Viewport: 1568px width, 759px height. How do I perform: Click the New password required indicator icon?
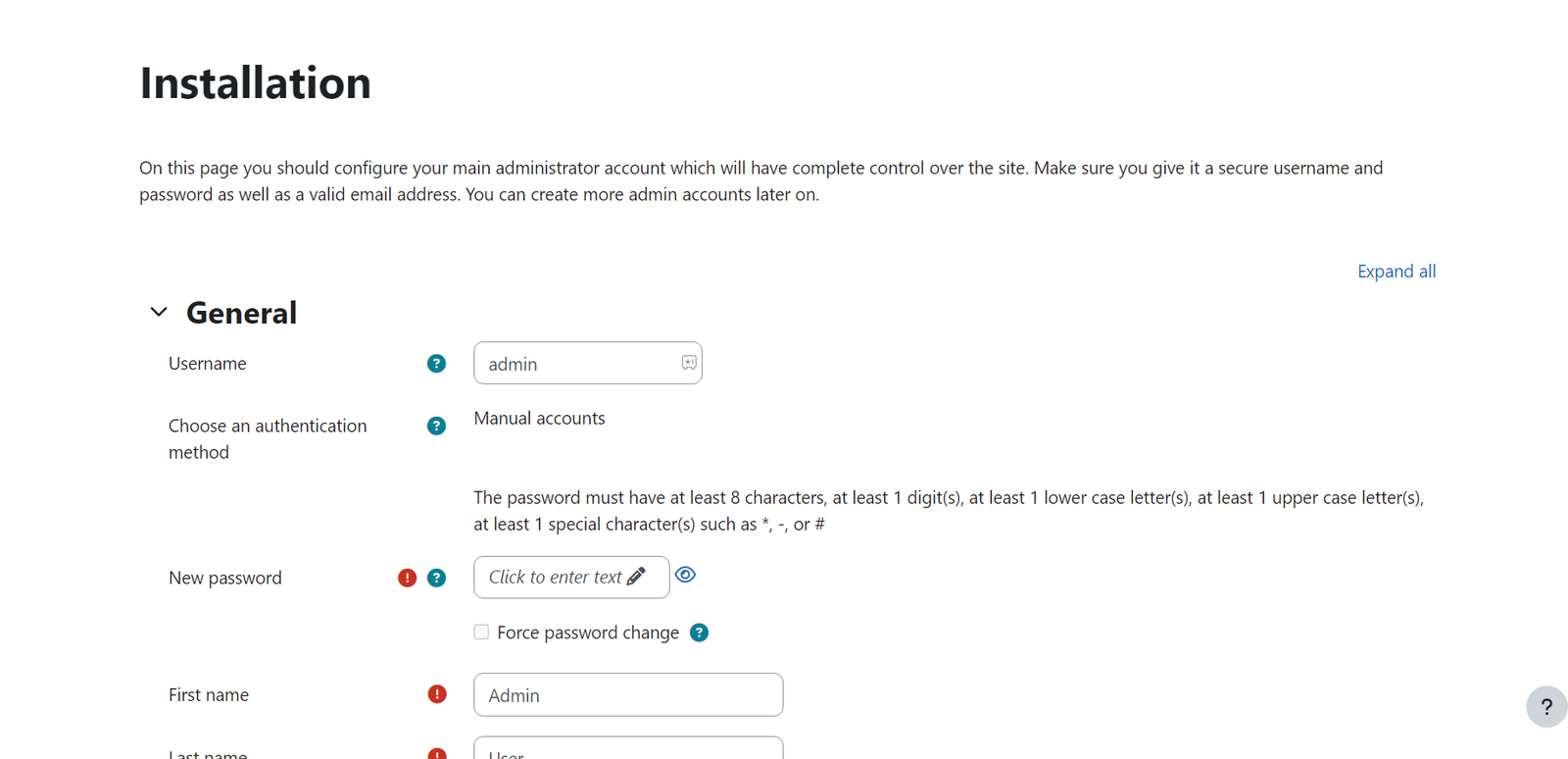pyautogui.click(x=407, y=579)
